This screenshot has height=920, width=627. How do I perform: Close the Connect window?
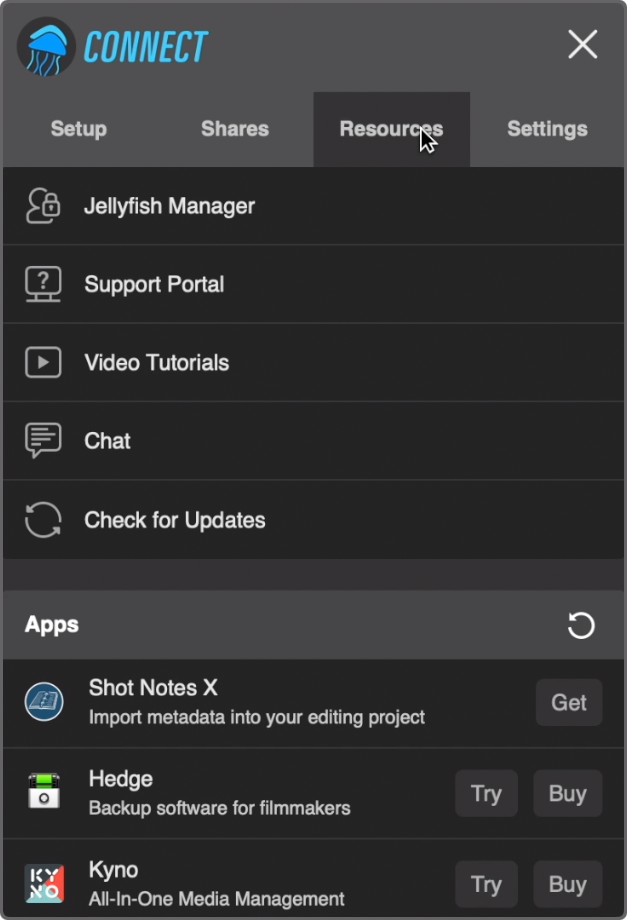(582, 44)
